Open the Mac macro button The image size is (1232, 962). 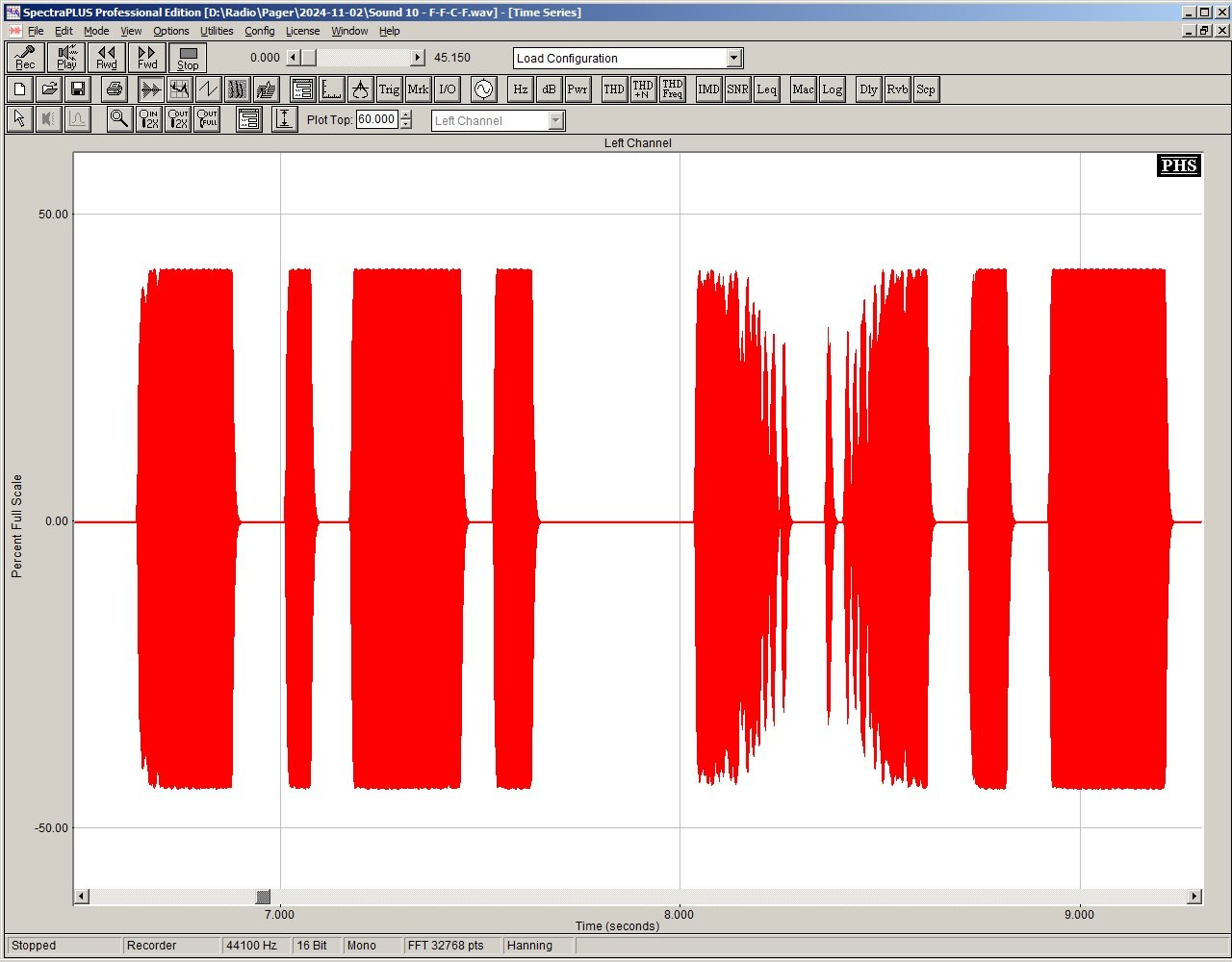pos(803,89)
